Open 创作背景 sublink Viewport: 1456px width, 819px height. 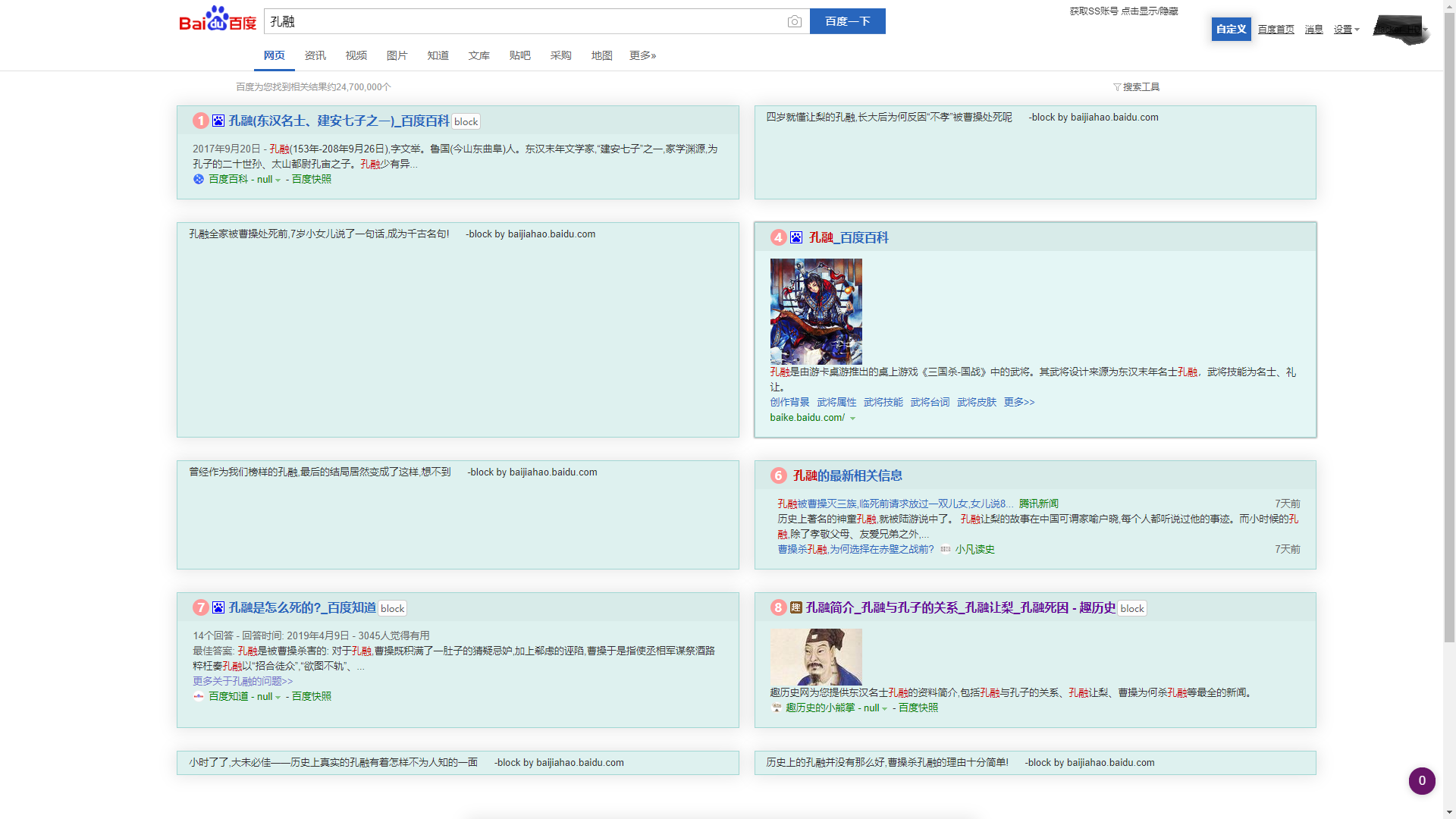789,402
